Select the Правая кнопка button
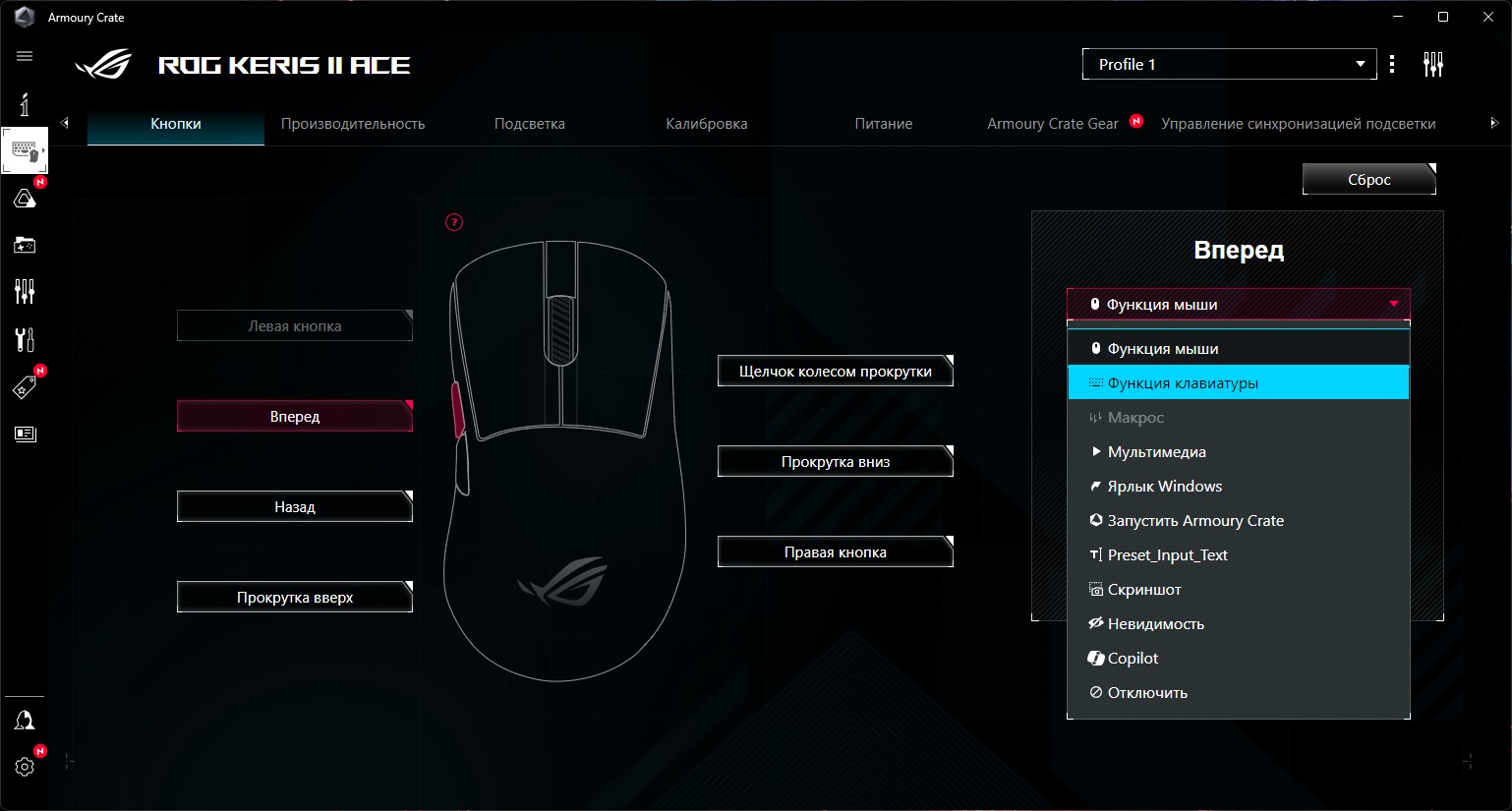This screenshot has width=1512, height=811. (836, 552)
